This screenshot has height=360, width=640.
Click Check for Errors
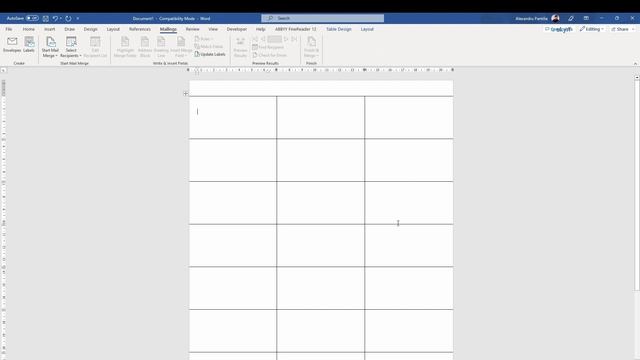click(x=269, y=55)
